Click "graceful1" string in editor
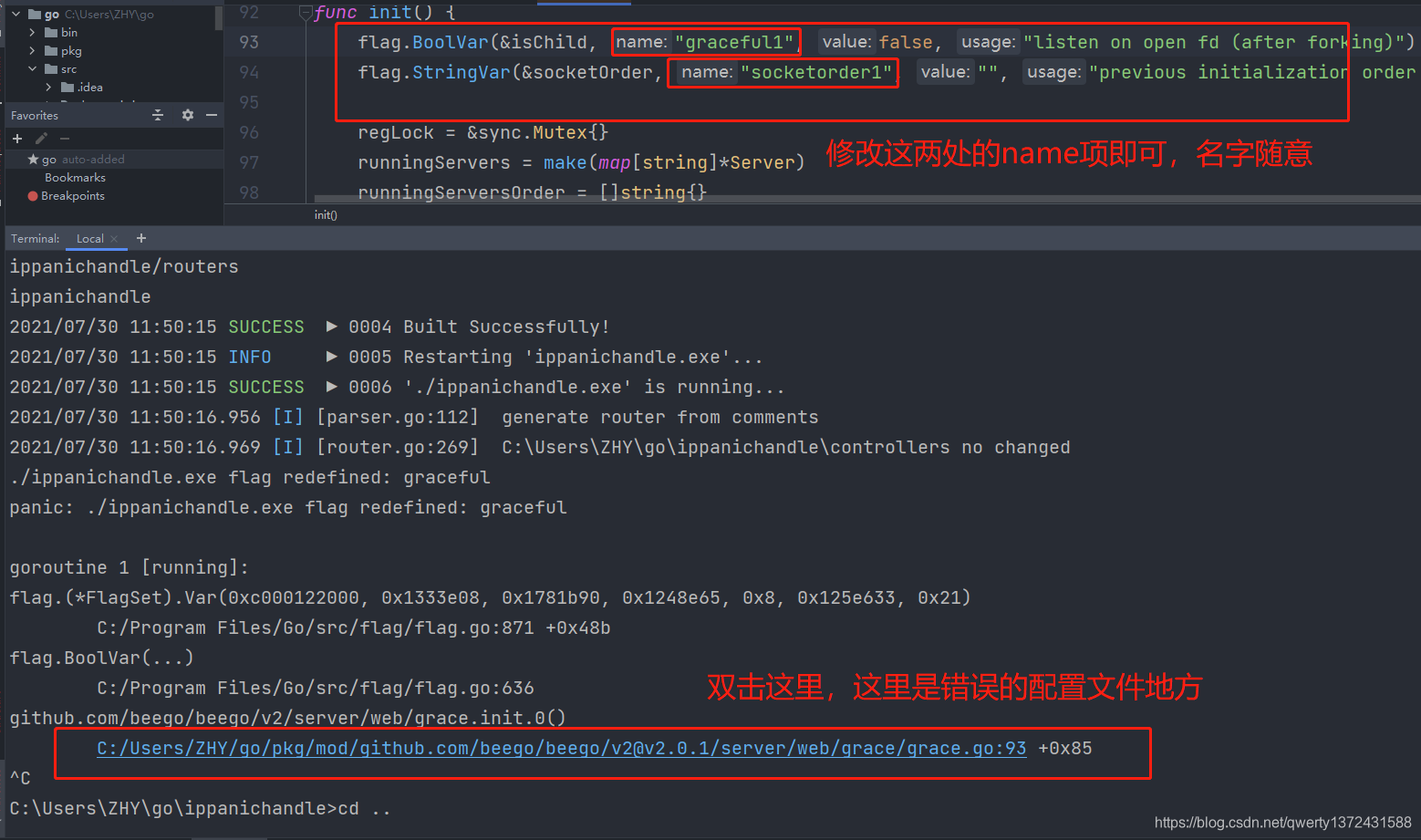Image resolution: width=1421 pixels, height=840 pixels. click(x=733, y=42)
